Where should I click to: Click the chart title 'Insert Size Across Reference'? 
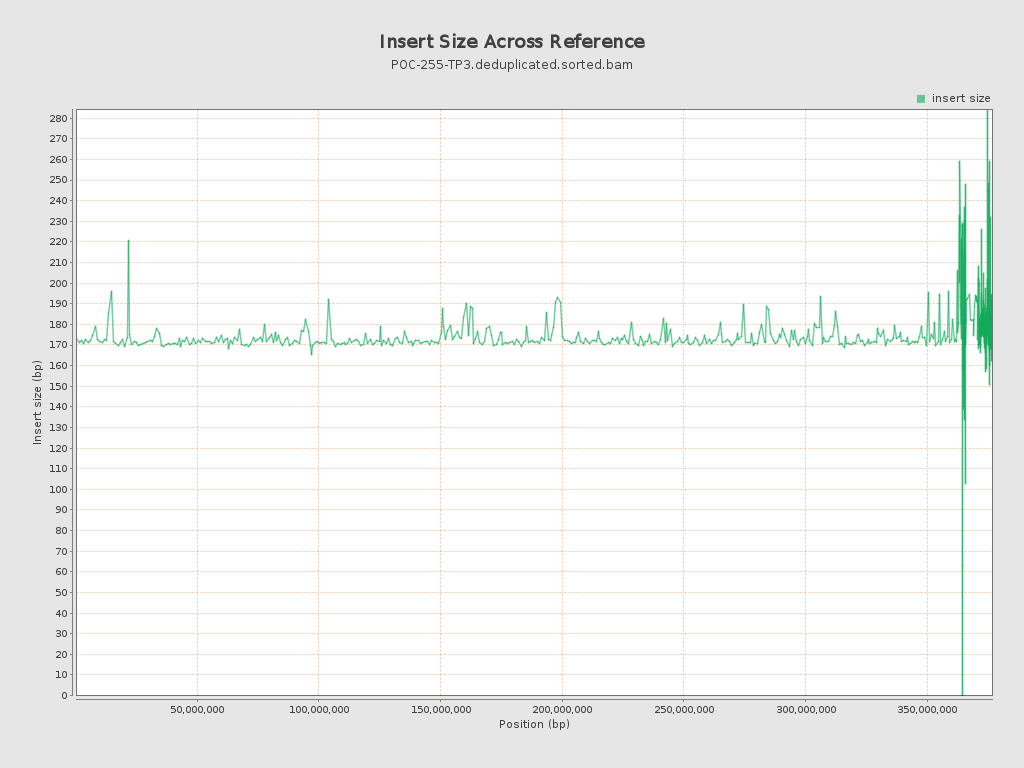pyautogui.click(x=512, y=41)
